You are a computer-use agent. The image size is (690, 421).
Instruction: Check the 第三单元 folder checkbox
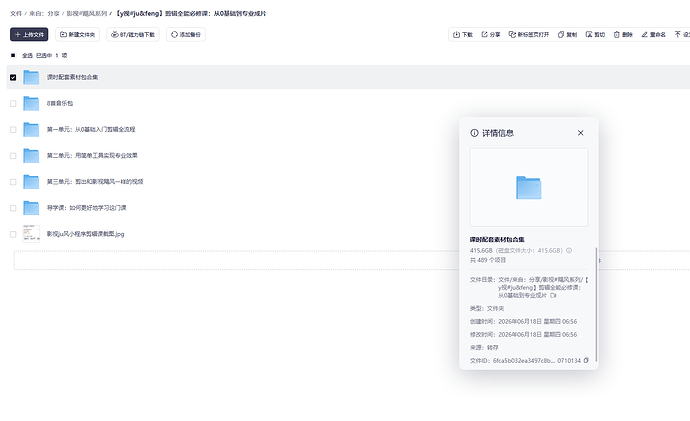(13, 182)
